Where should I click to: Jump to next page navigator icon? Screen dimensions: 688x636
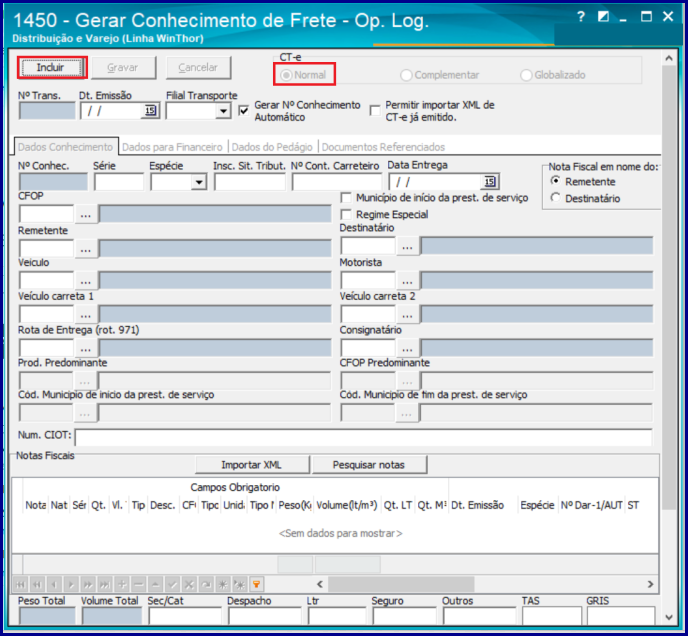click(88, 585)
